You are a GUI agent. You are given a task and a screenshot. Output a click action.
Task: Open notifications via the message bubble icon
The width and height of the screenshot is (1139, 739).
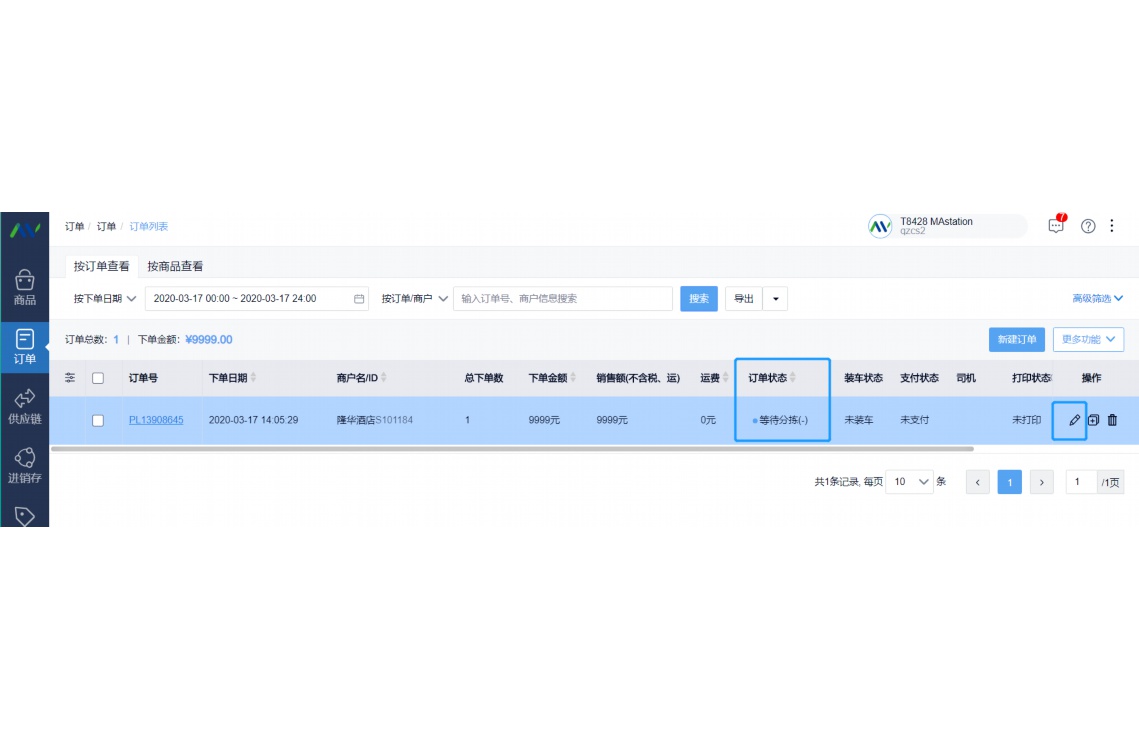[1054, 225]
